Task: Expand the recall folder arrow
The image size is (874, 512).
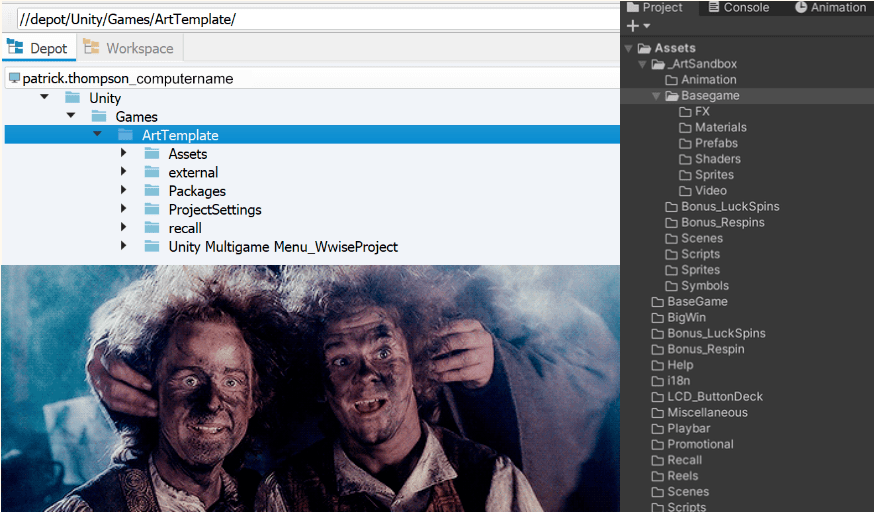Action: (x=124, y=227)
